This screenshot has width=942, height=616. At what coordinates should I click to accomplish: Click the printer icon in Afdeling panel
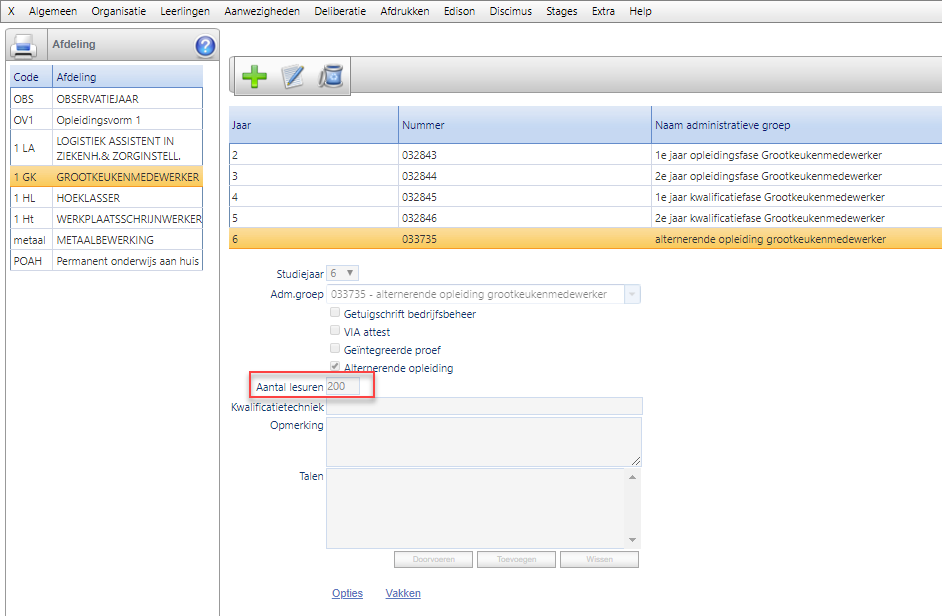click(23, 46)
